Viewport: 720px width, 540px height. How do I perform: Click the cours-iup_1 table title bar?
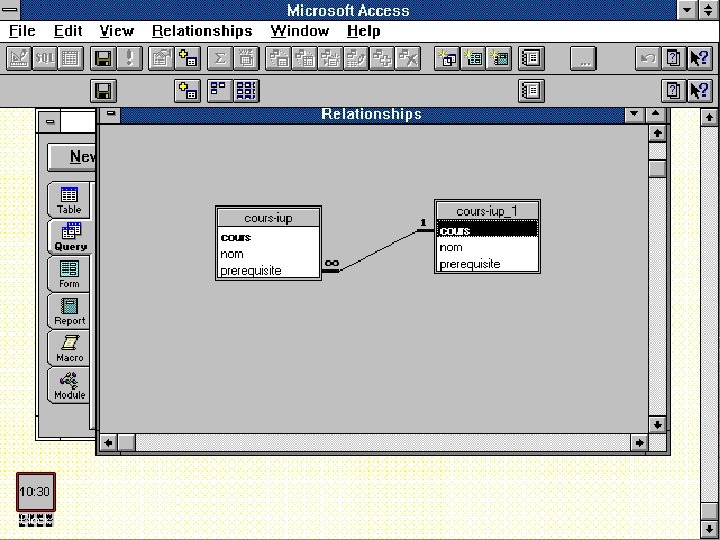487,211
